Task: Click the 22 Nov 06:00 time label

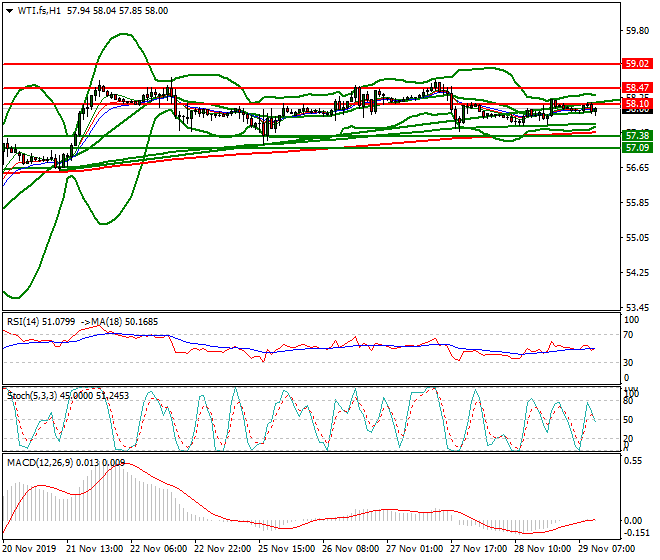Action: point(159,549)
